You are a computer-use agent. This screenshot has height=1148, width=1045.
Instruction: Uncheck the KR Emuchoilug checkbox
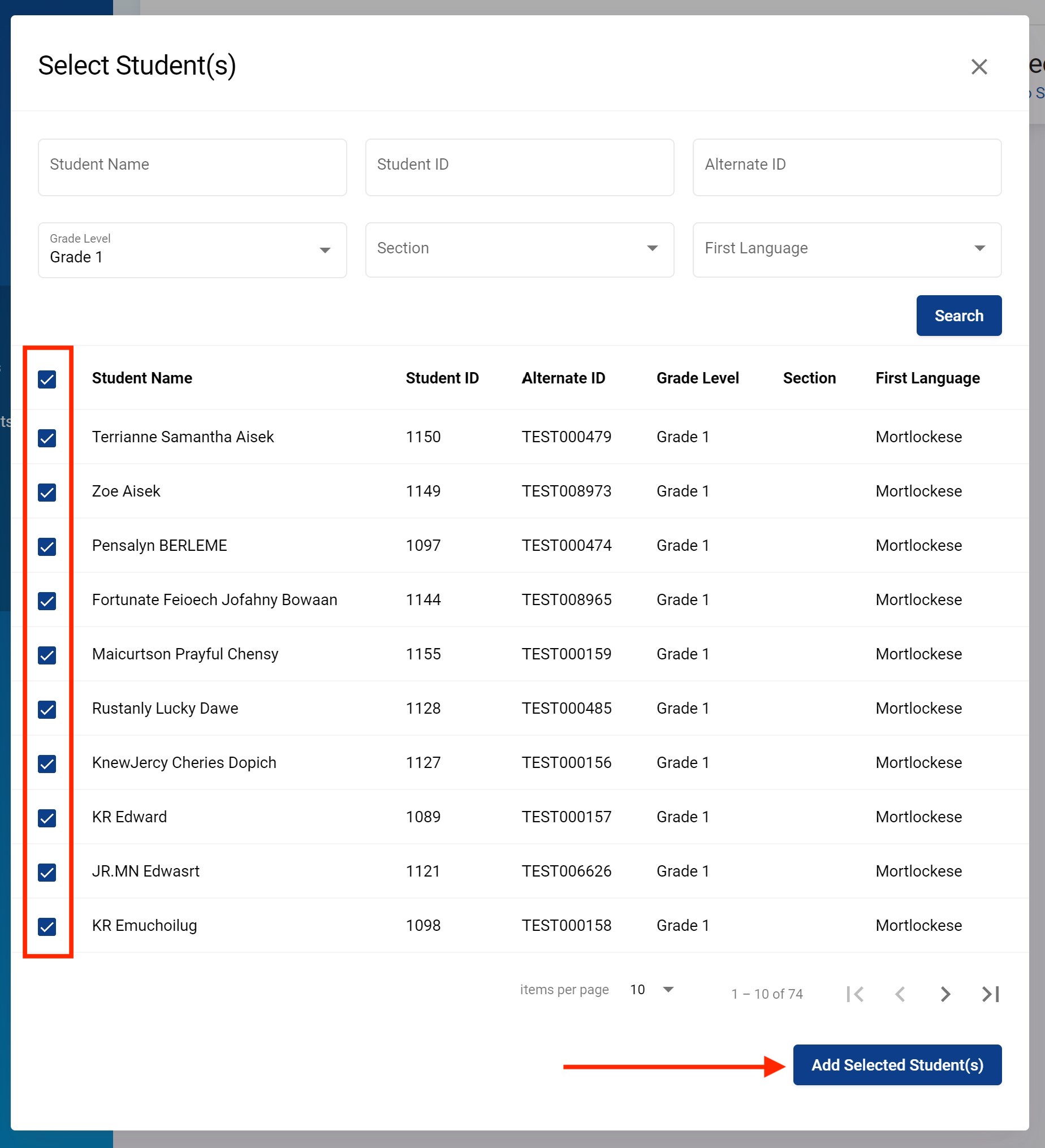(47, 926)
